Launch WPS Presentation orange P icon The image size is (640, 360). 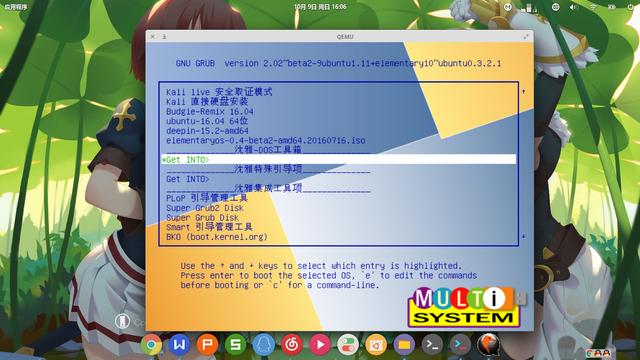207,345
